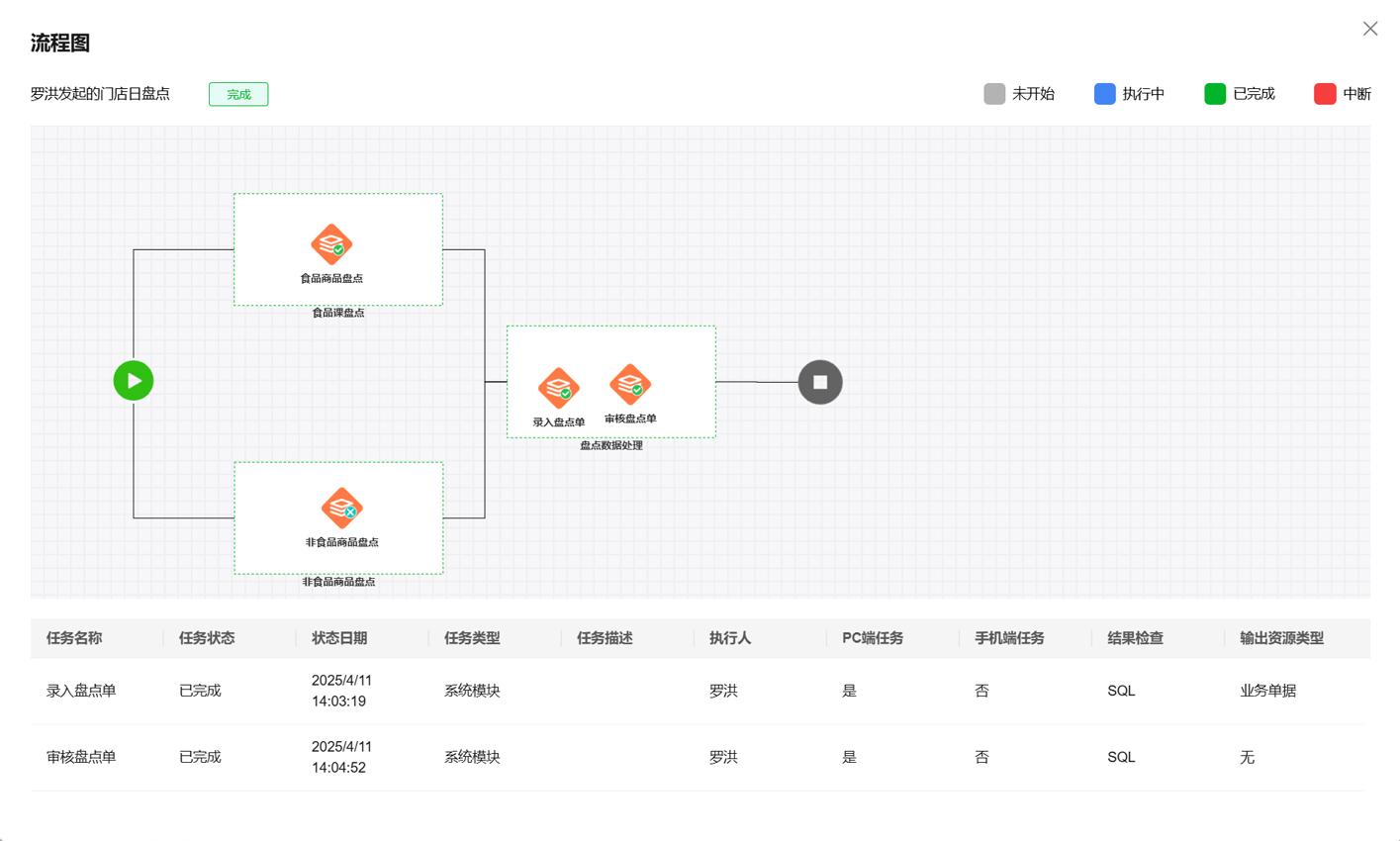Select the 录入盘点单 task icon
Viewport: 1400px width, 841px height.
coord(559,388)
